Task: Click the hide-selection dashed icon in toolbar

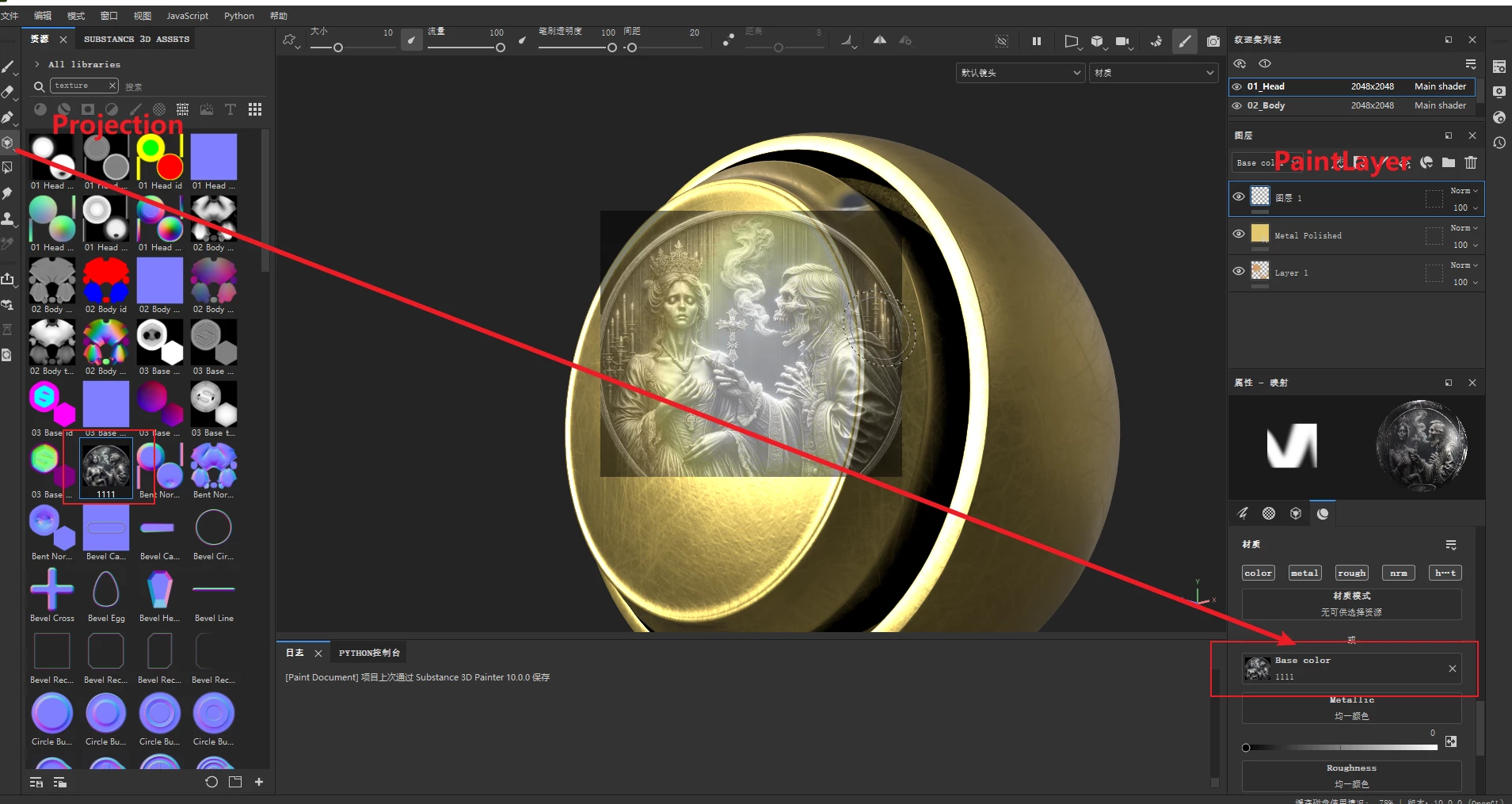Action: (1002, 41)
